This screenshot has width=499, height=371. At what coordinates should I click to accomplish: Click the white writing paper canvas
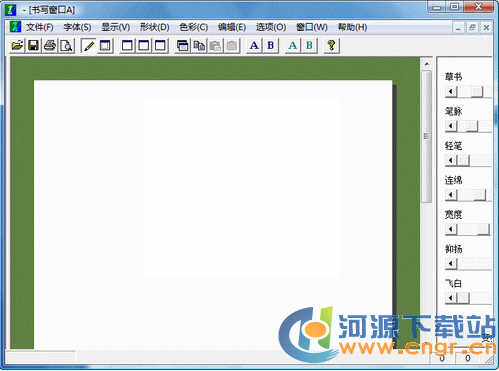point(213,213)
